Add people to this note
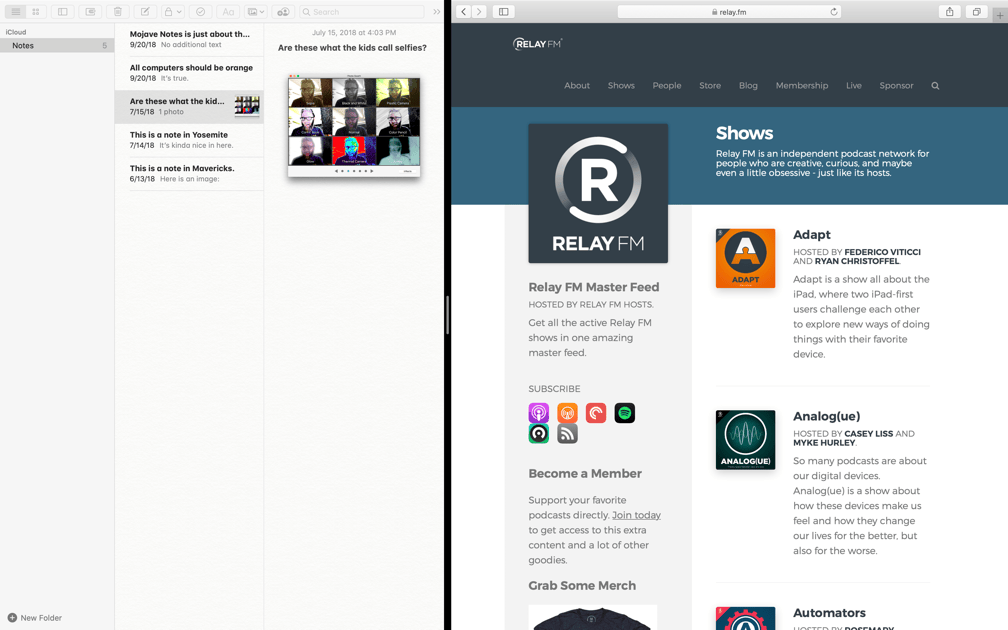The width and height of the screenshot is (1008, 630). click(283, 12)
